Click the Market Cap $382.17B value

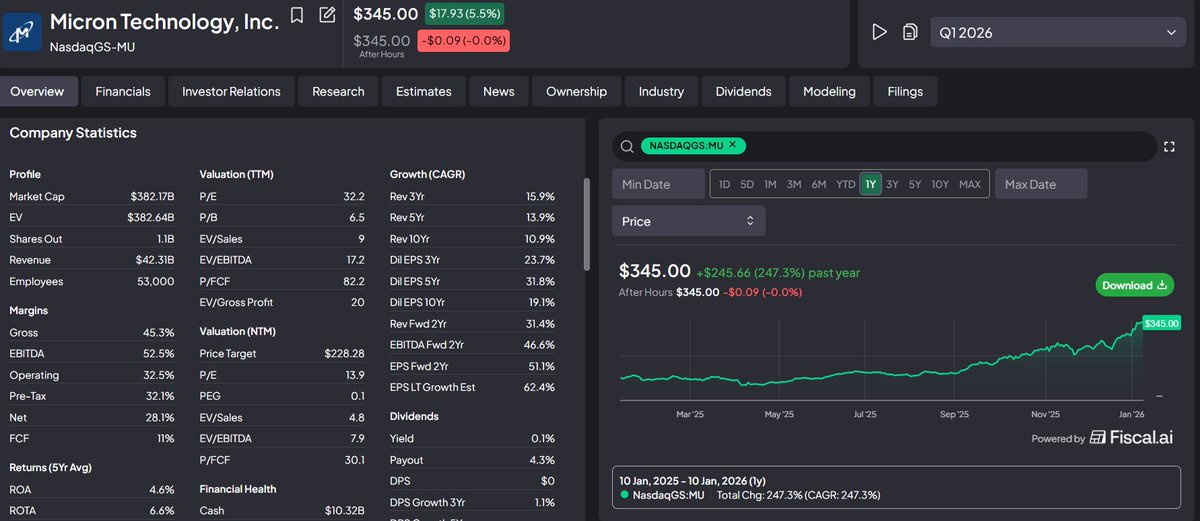click(152, 196)
